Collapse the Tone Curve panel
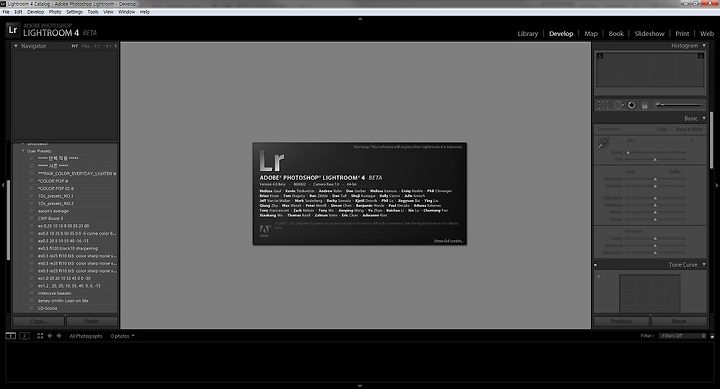 coord(704,265)
